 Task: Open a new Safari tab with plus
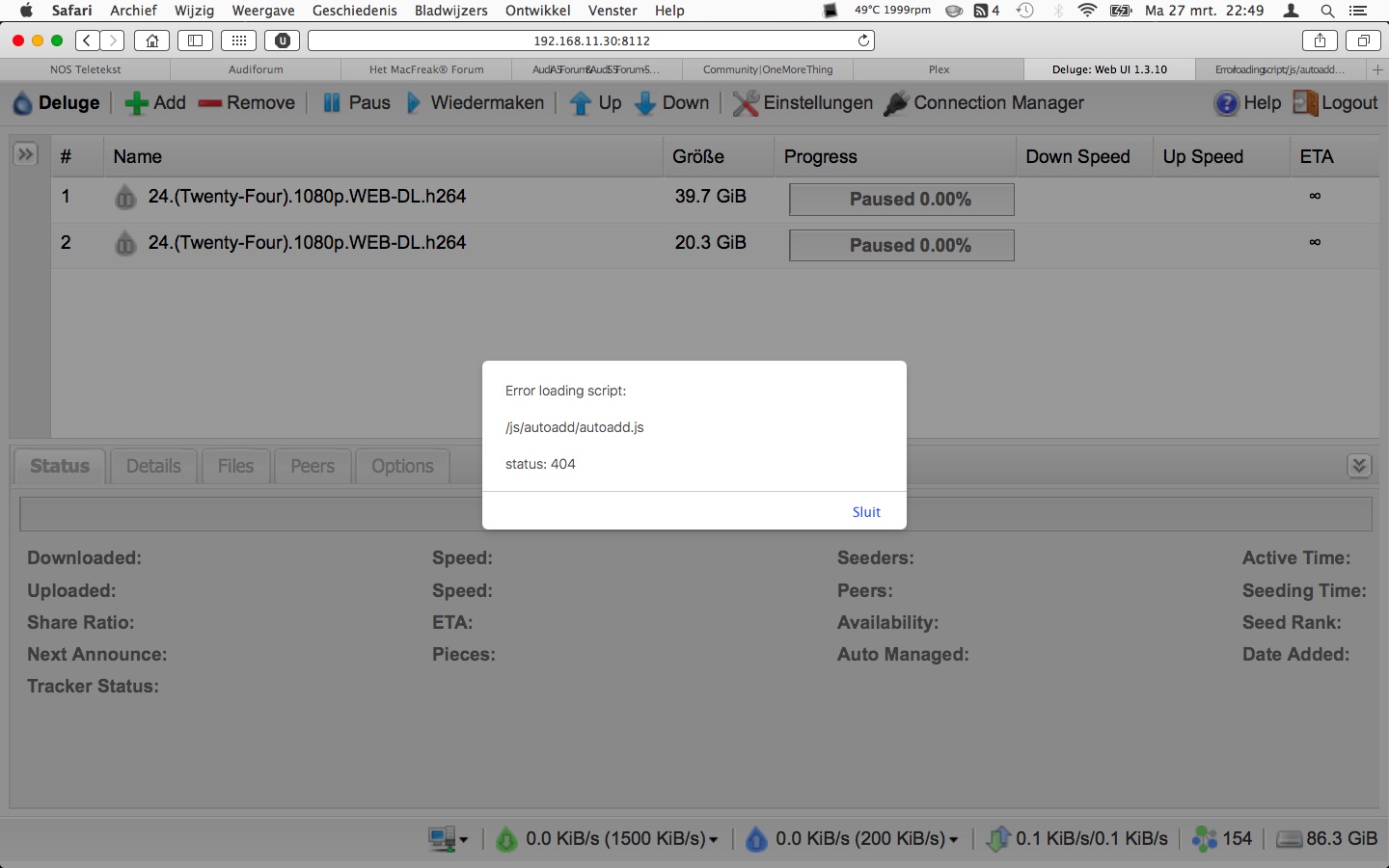point(1377,69)
